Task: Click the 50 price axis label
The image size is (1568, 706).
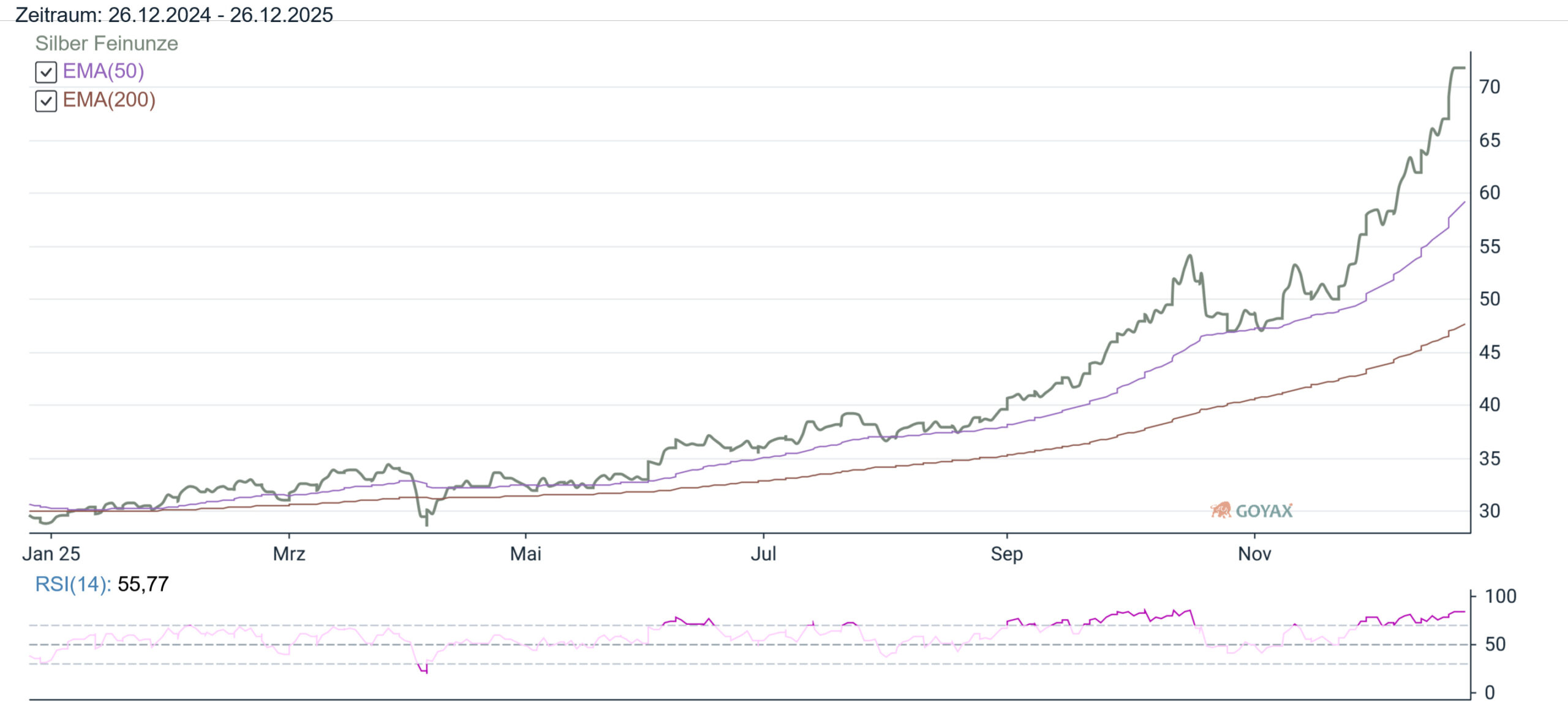Action: point(1490,299)
